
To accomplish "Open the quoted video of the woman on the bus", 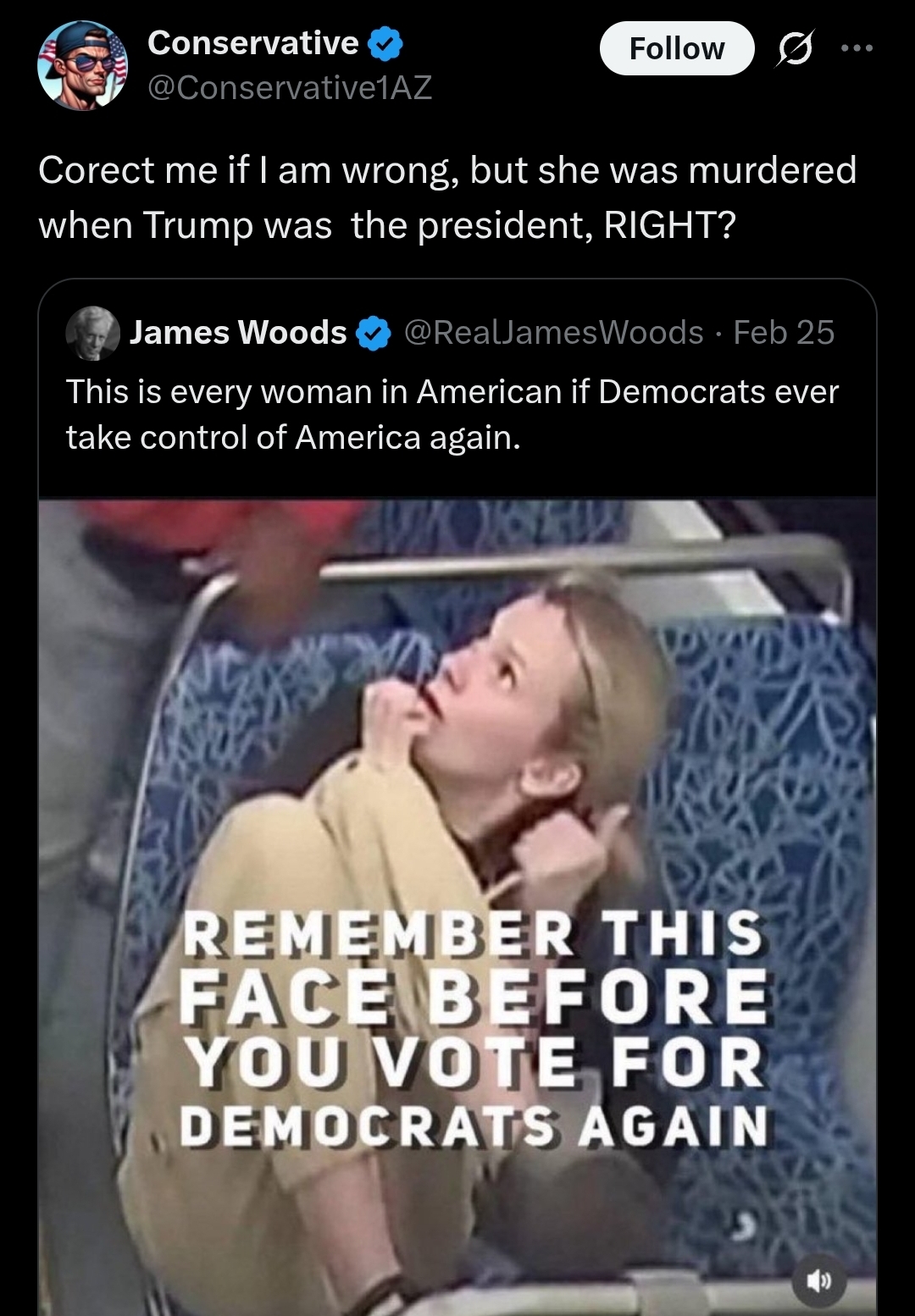I will pos(457,907).
